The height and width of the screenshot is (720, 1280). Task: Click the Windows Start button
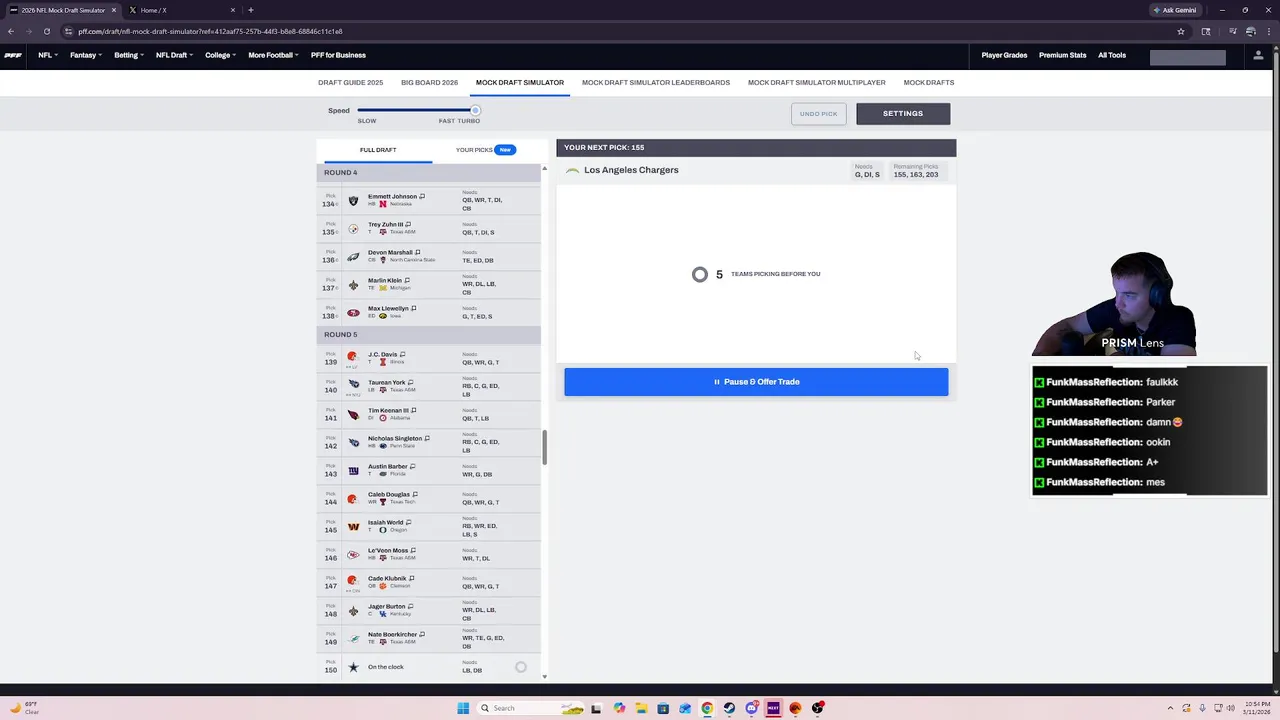463,708
